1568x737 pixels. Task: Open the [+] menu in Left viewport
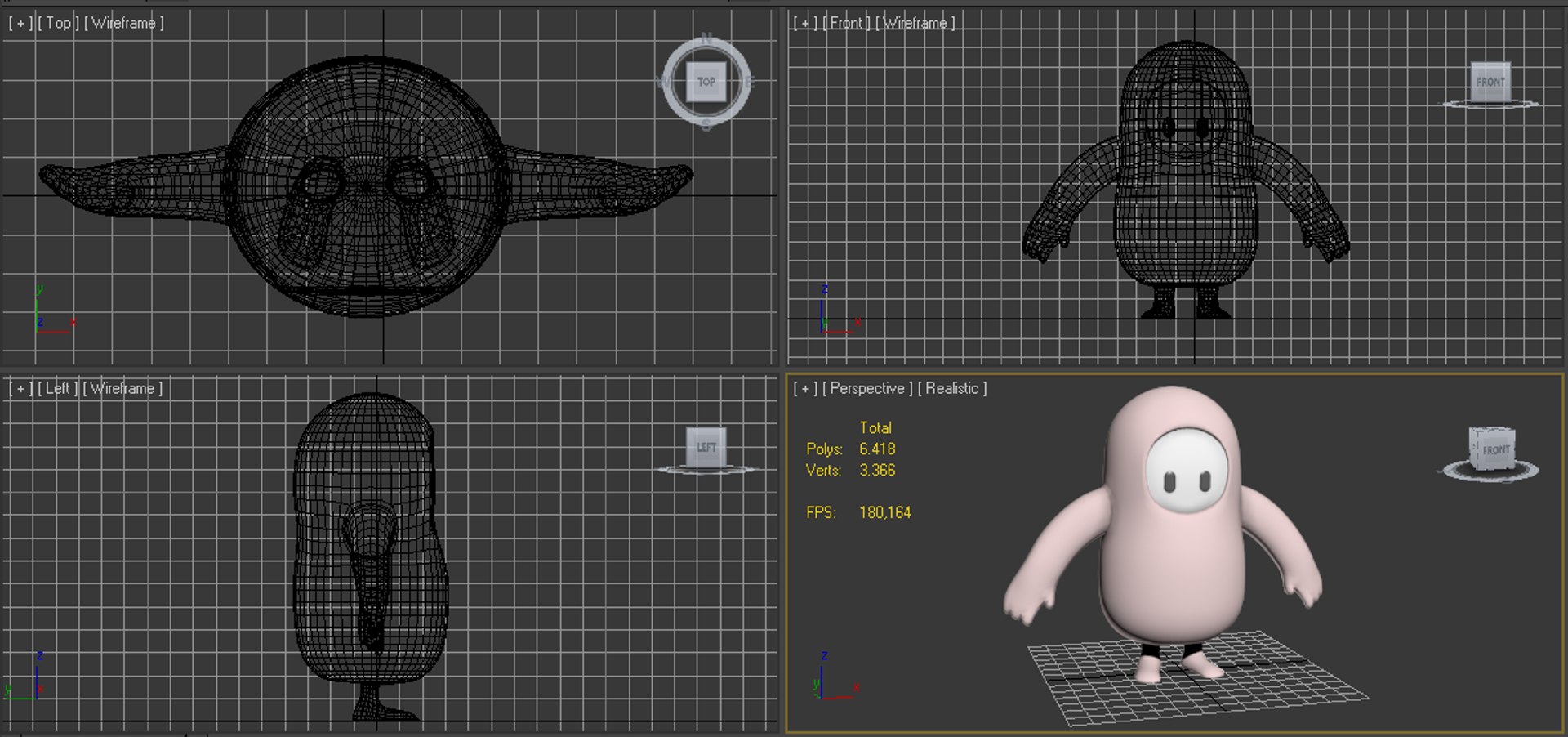click(21, 388)
